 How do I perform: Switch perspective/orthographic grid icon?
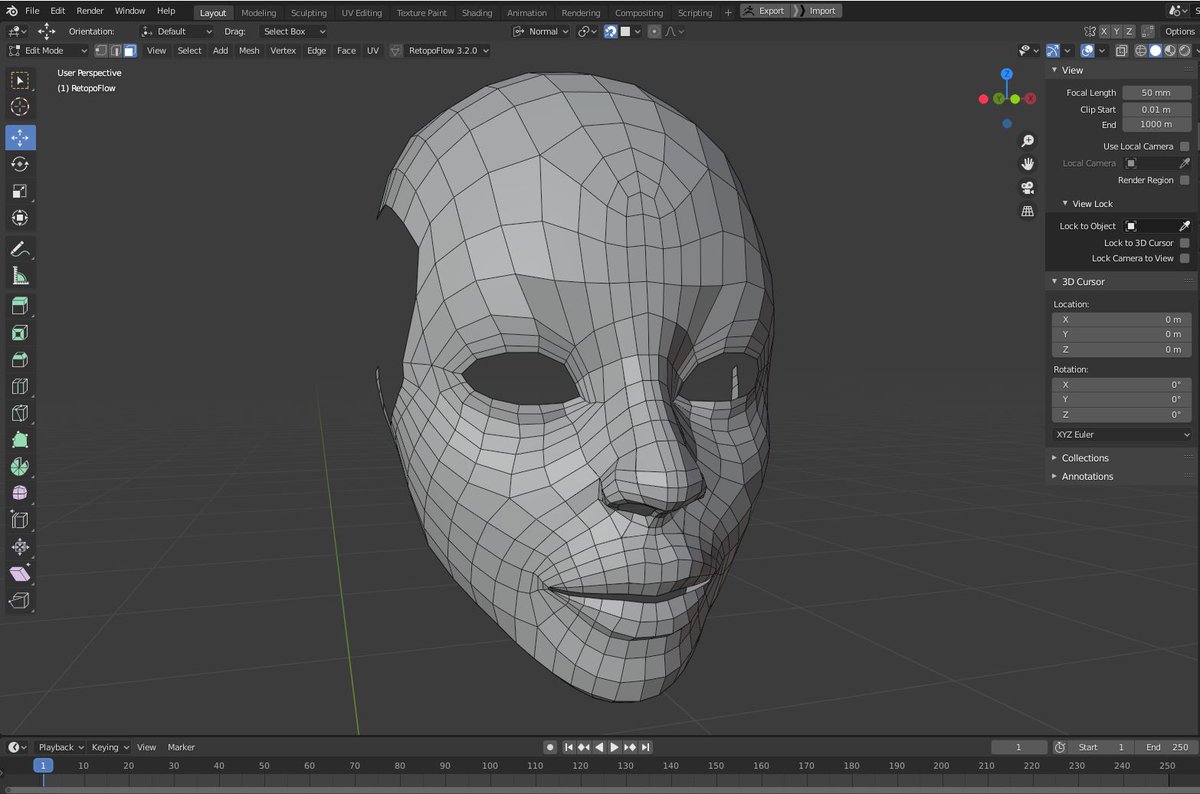click(x=1027, y=211)
